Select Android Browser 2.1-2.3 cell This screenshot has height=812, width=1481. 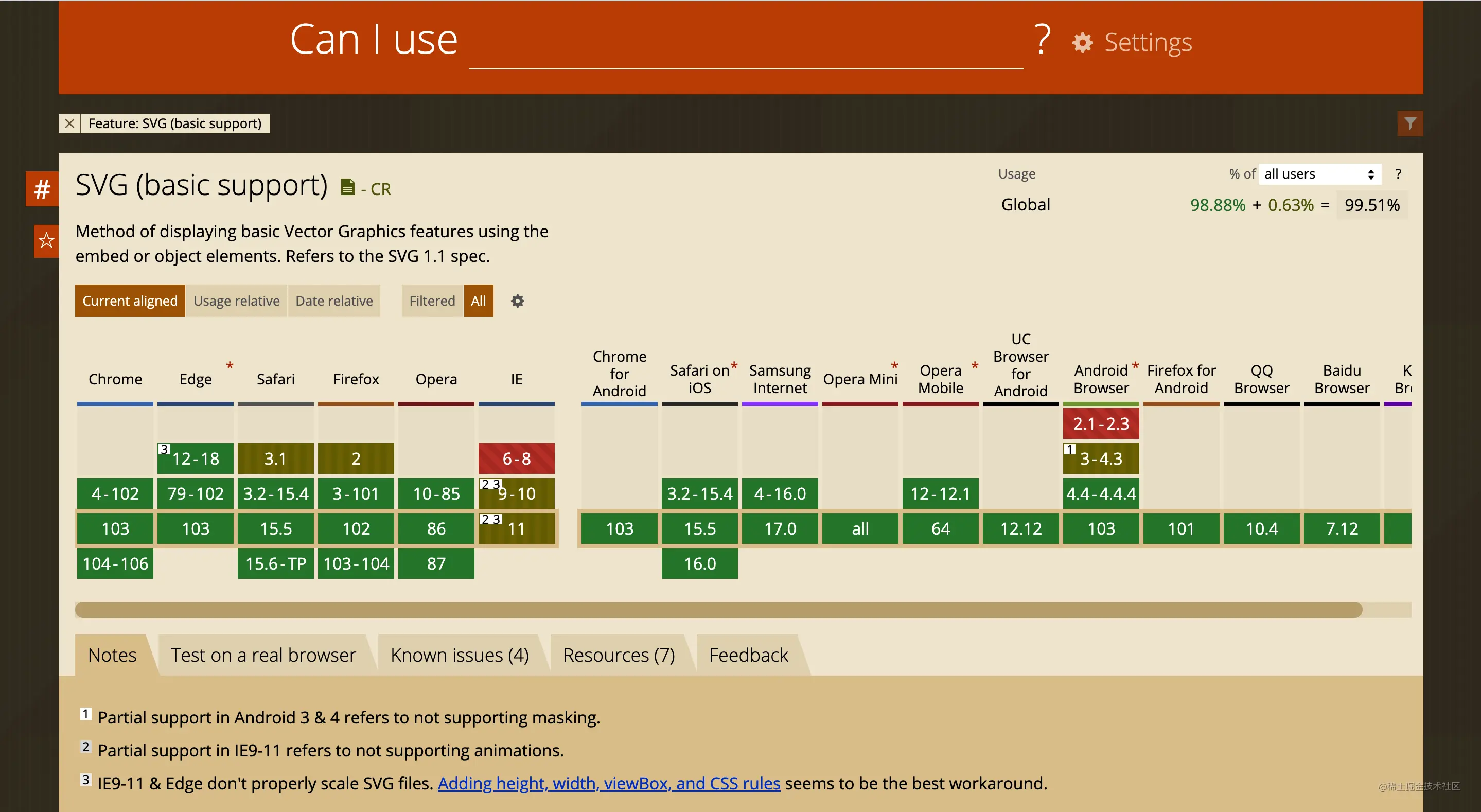[x=1101, y=423]
